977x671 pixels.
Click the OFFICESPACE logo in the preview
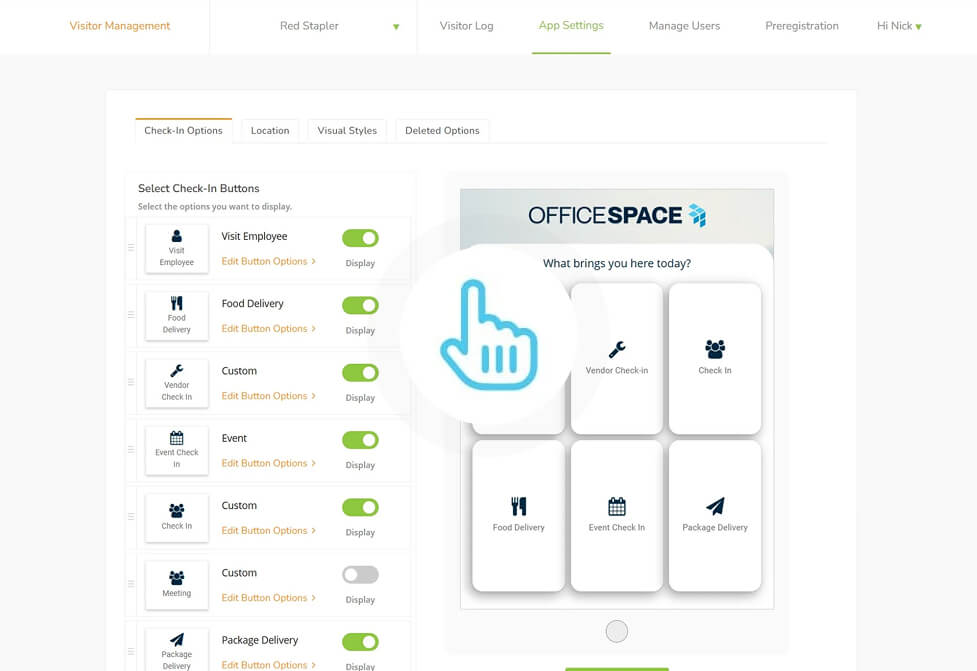click(616, 213)
